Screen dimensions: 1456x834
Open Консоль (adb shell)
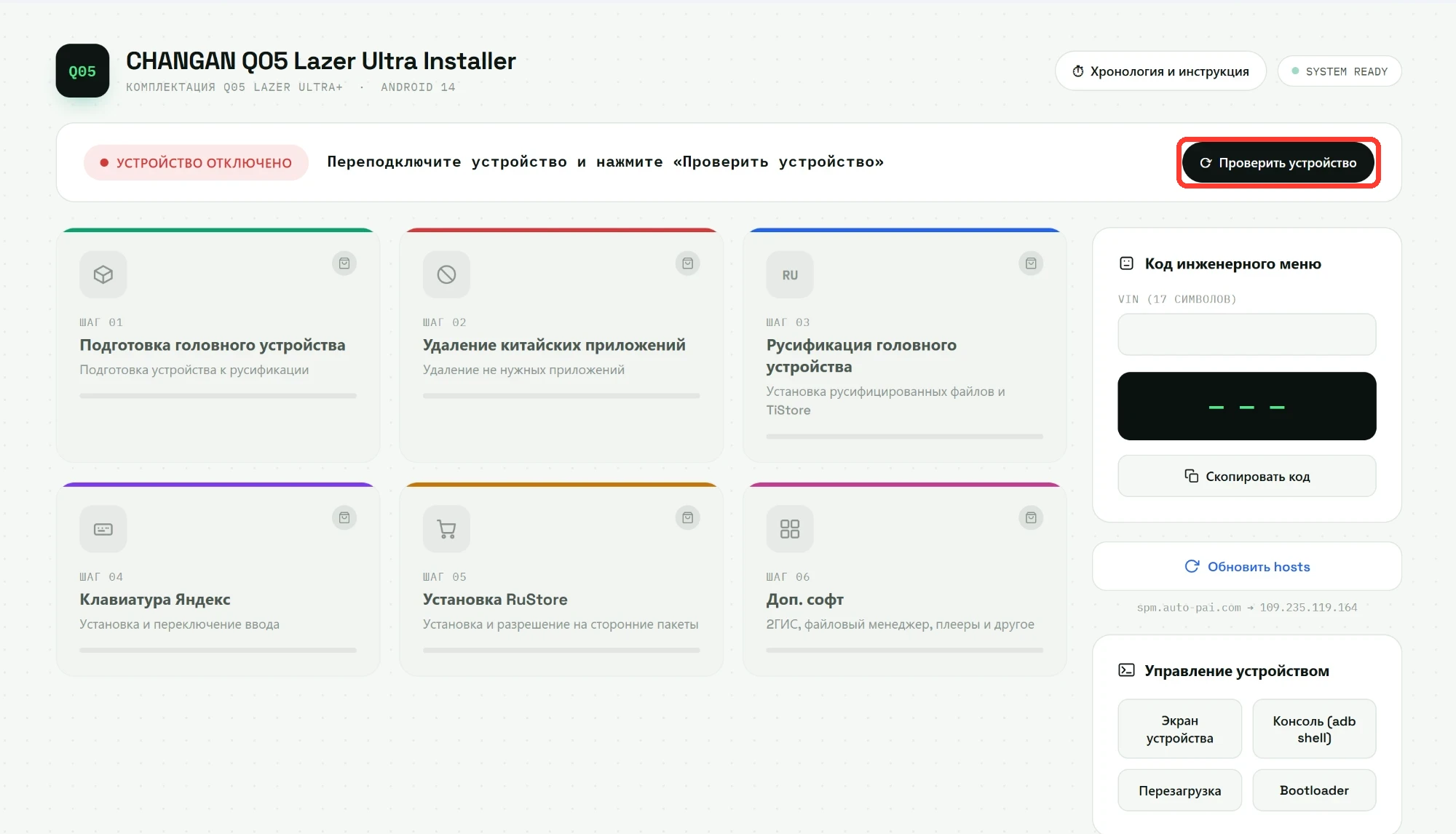1314,729
